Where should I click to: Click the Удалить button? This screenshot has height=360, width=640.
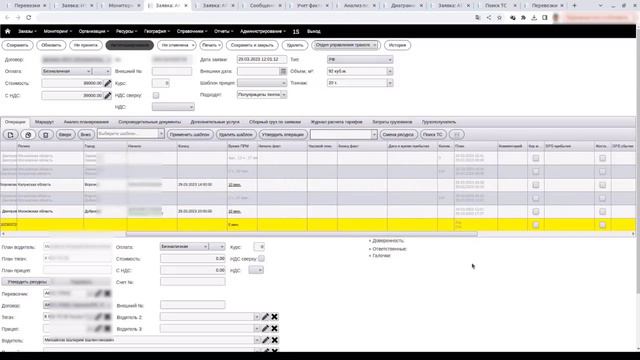[295, 45]
